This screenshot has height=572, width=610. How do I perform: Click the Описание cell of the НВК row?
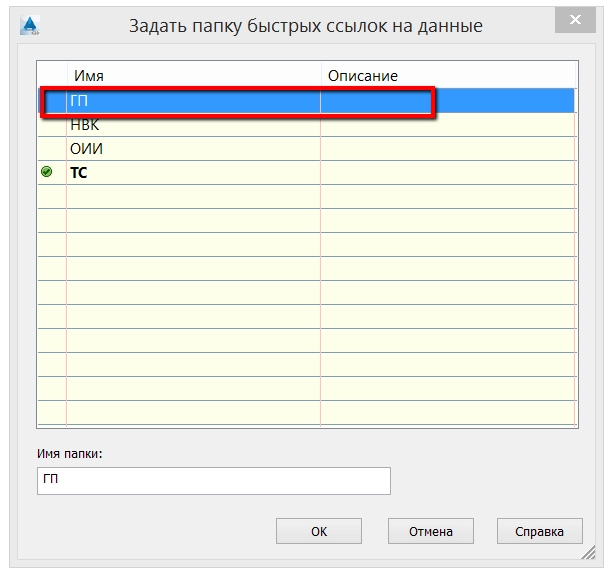tap(448, 126)
